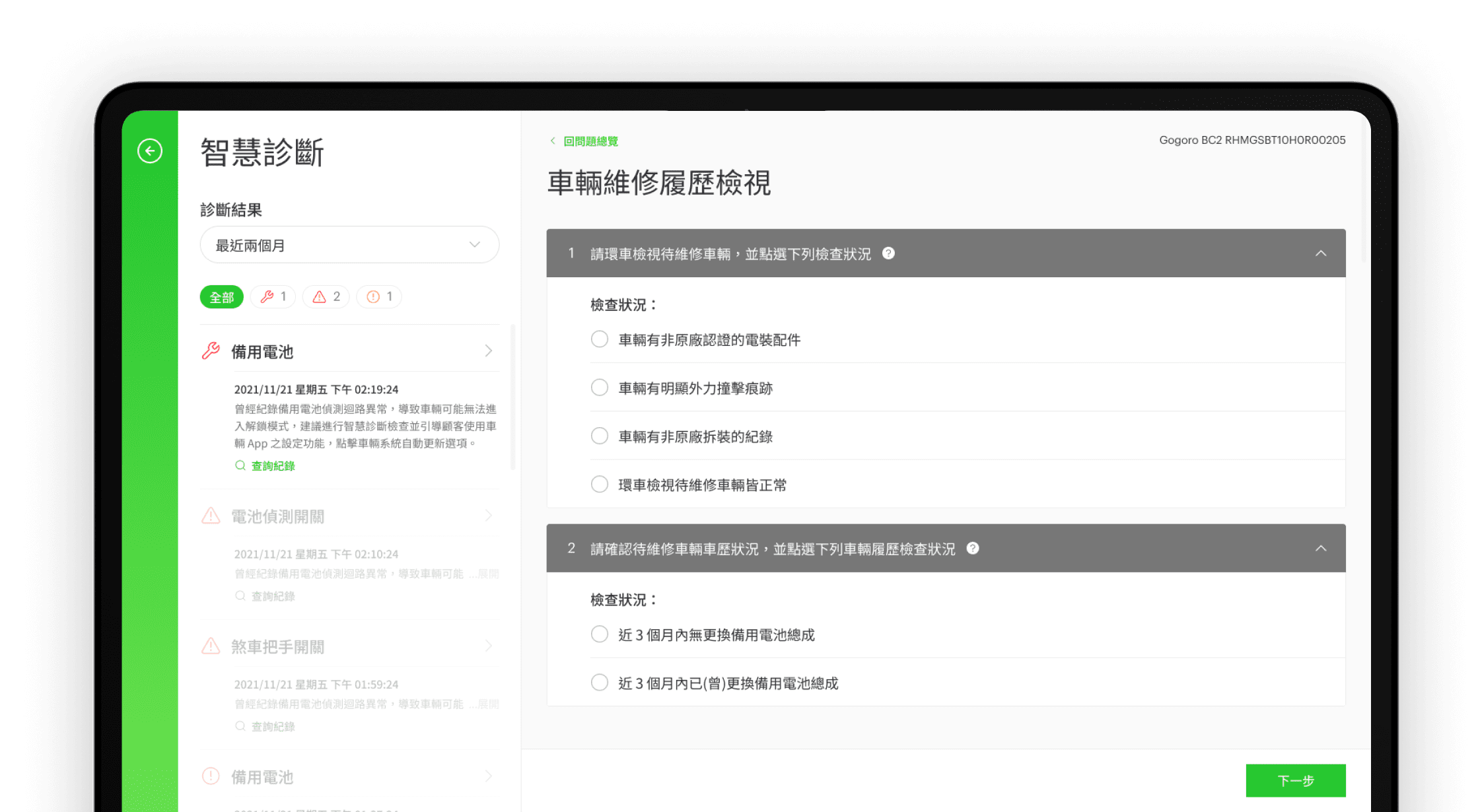Select the 全部 filter tab
The width and height of the screenshot is (1478, 812).
pyautogui.click(x=221, y=297)
